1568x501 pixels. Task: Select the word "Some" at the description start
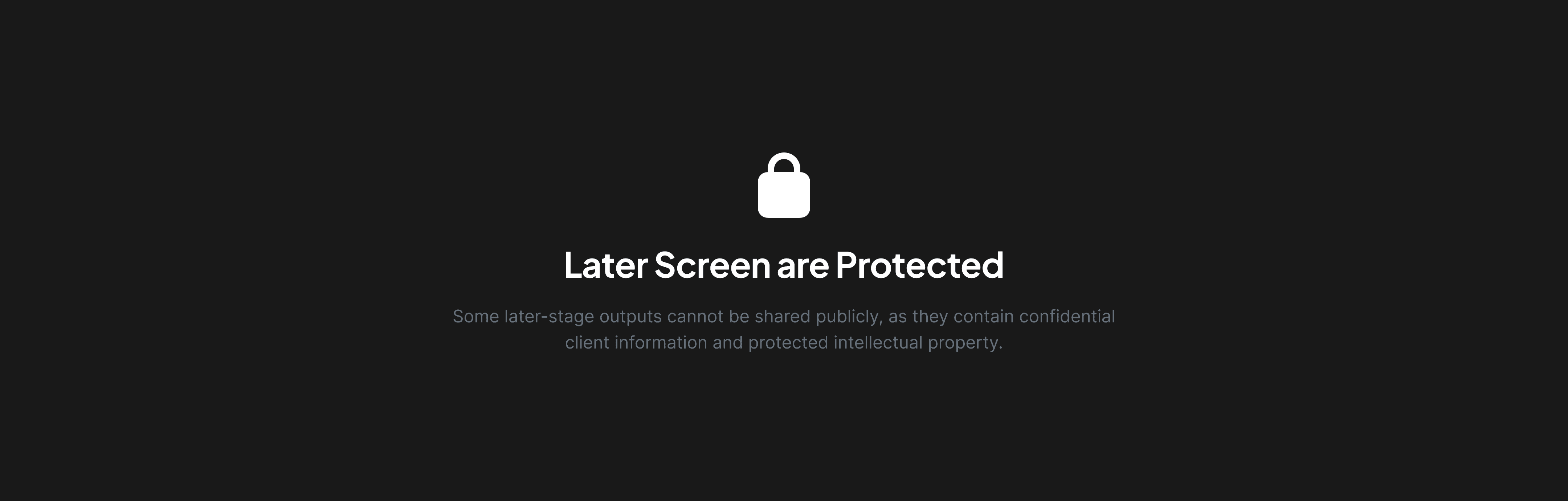(475, 317)
